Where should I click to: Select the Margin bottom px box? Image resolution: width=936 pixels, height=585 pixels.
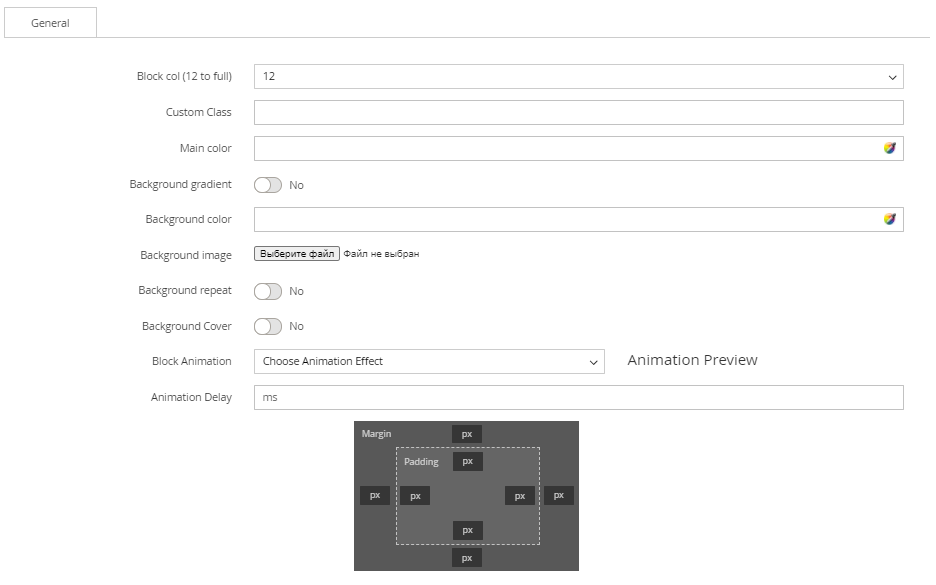coord(467,557)
